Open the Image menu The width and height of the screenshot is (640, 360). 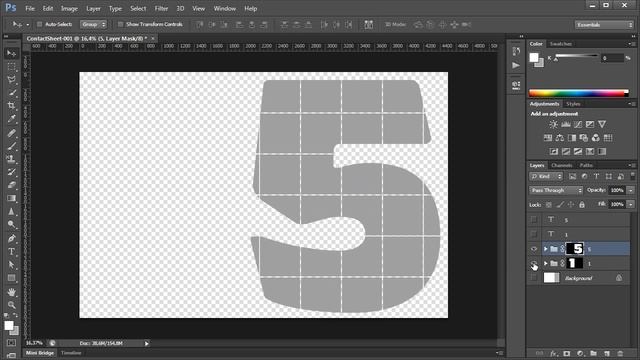point(69,8)
